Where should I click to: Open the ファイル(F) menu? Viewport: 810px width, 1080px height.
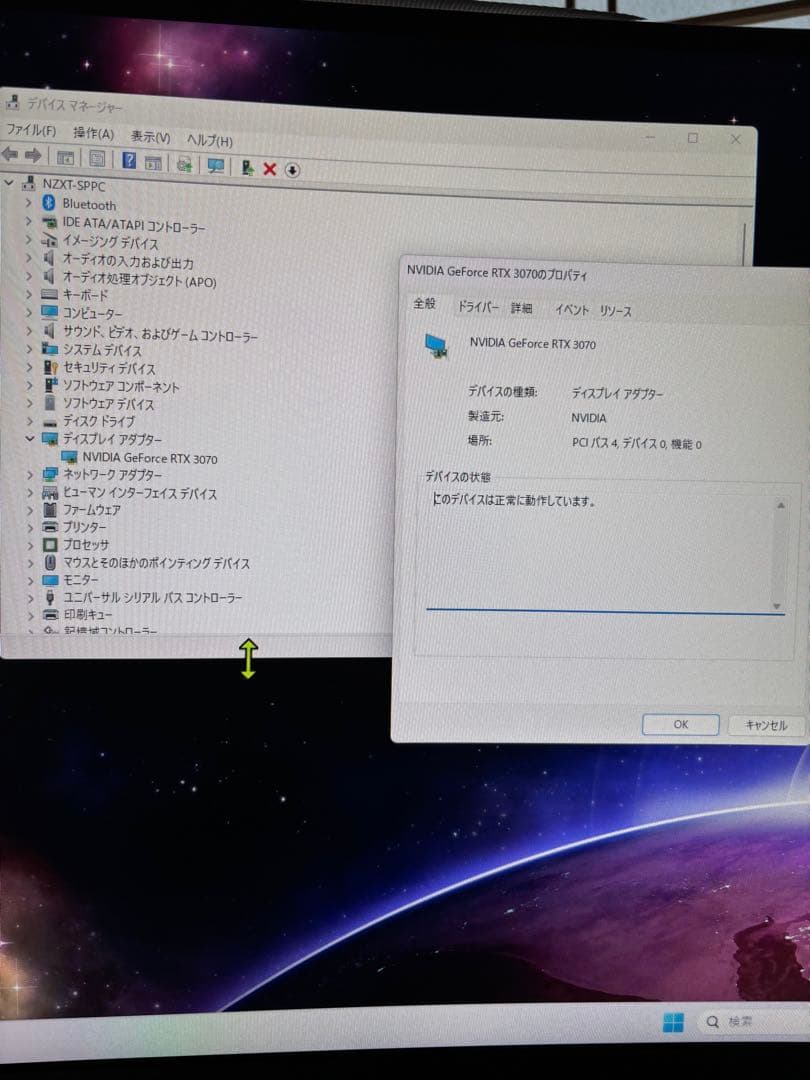point(30,129)
